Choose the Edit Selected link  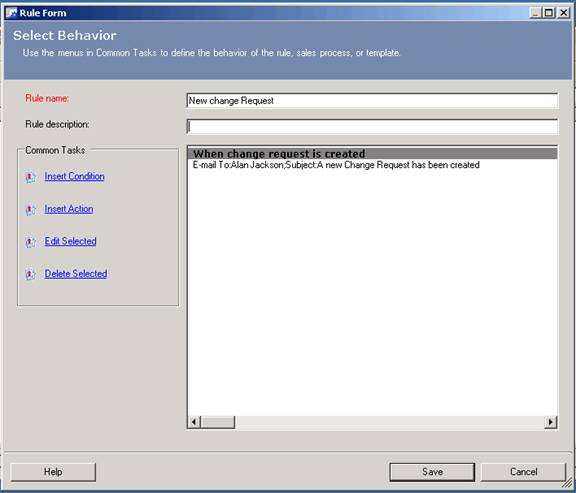pos(71,241)
